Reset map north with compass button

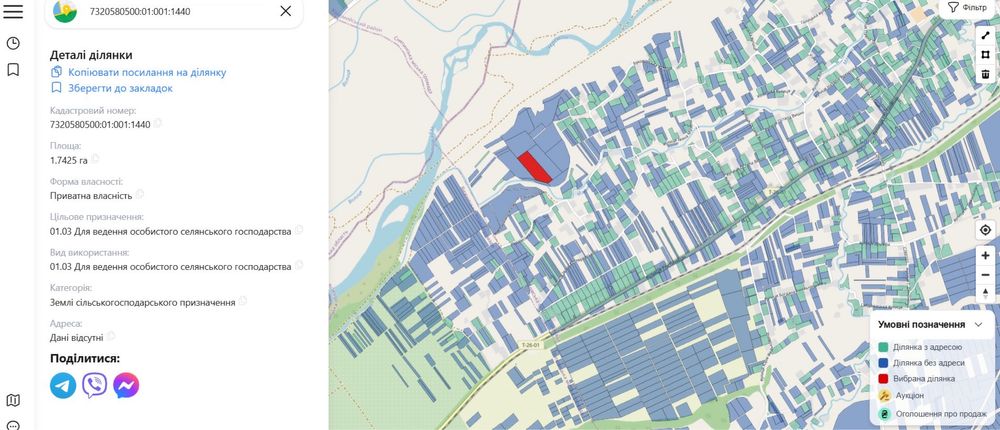985,293
